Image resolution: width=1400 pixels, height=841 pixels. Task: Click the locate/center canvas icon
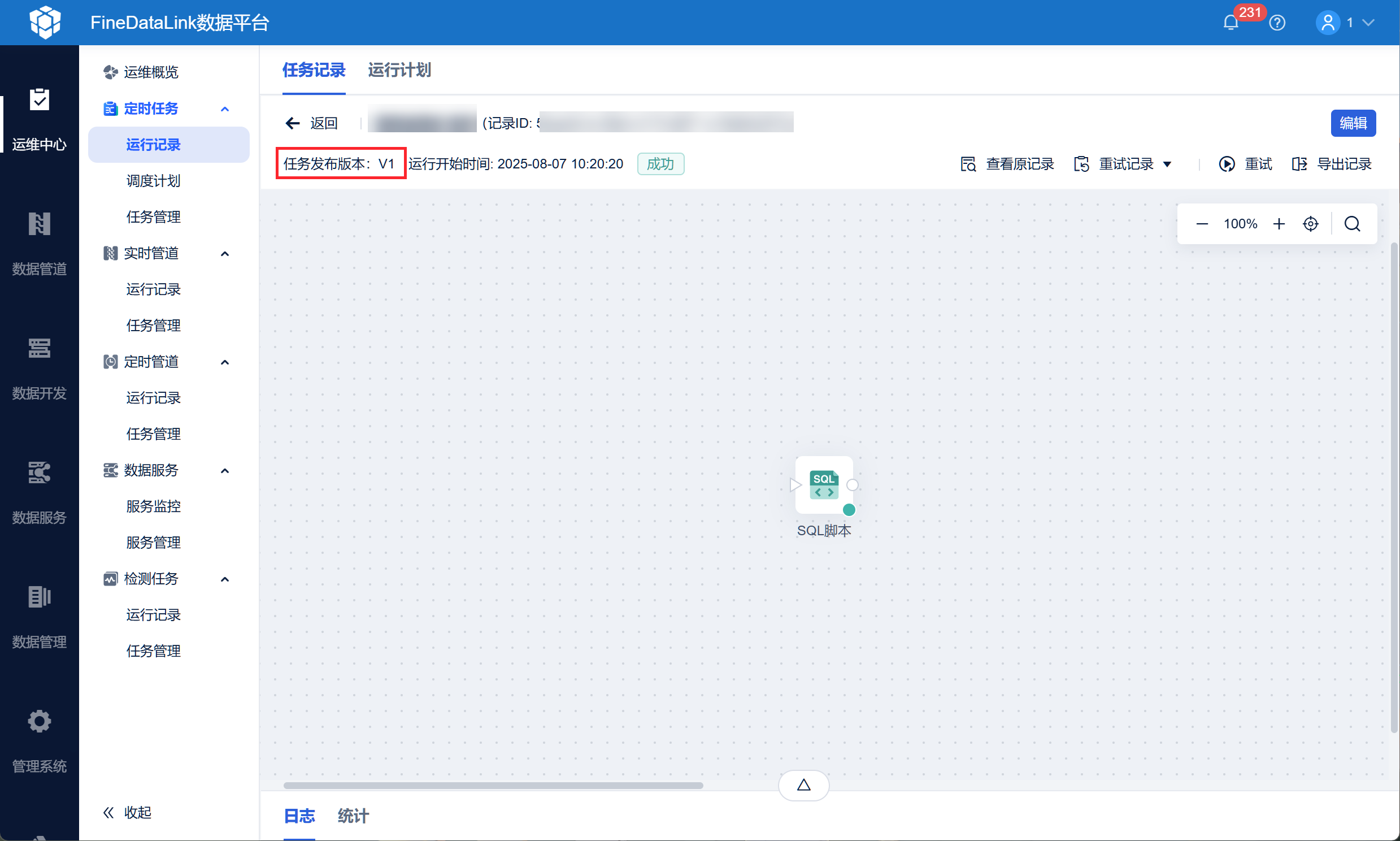coord(1311,224)
